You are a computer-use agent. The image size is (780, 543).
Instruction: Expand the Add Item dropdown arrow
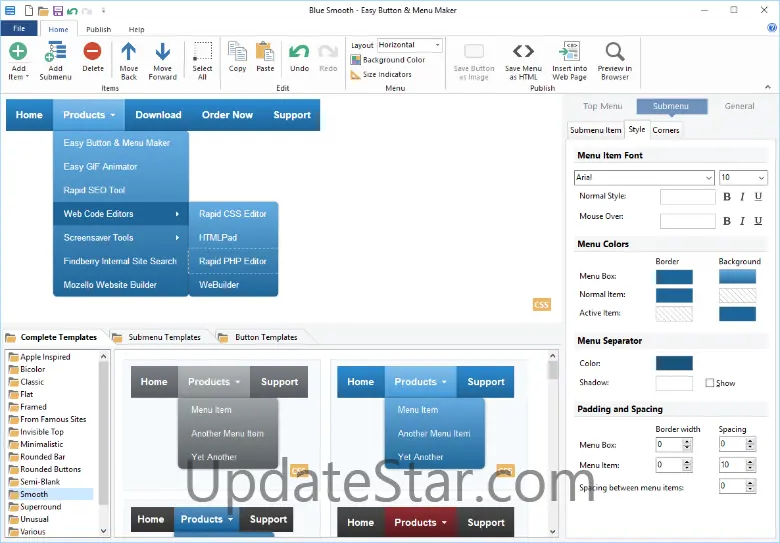(x=27, y=77)
